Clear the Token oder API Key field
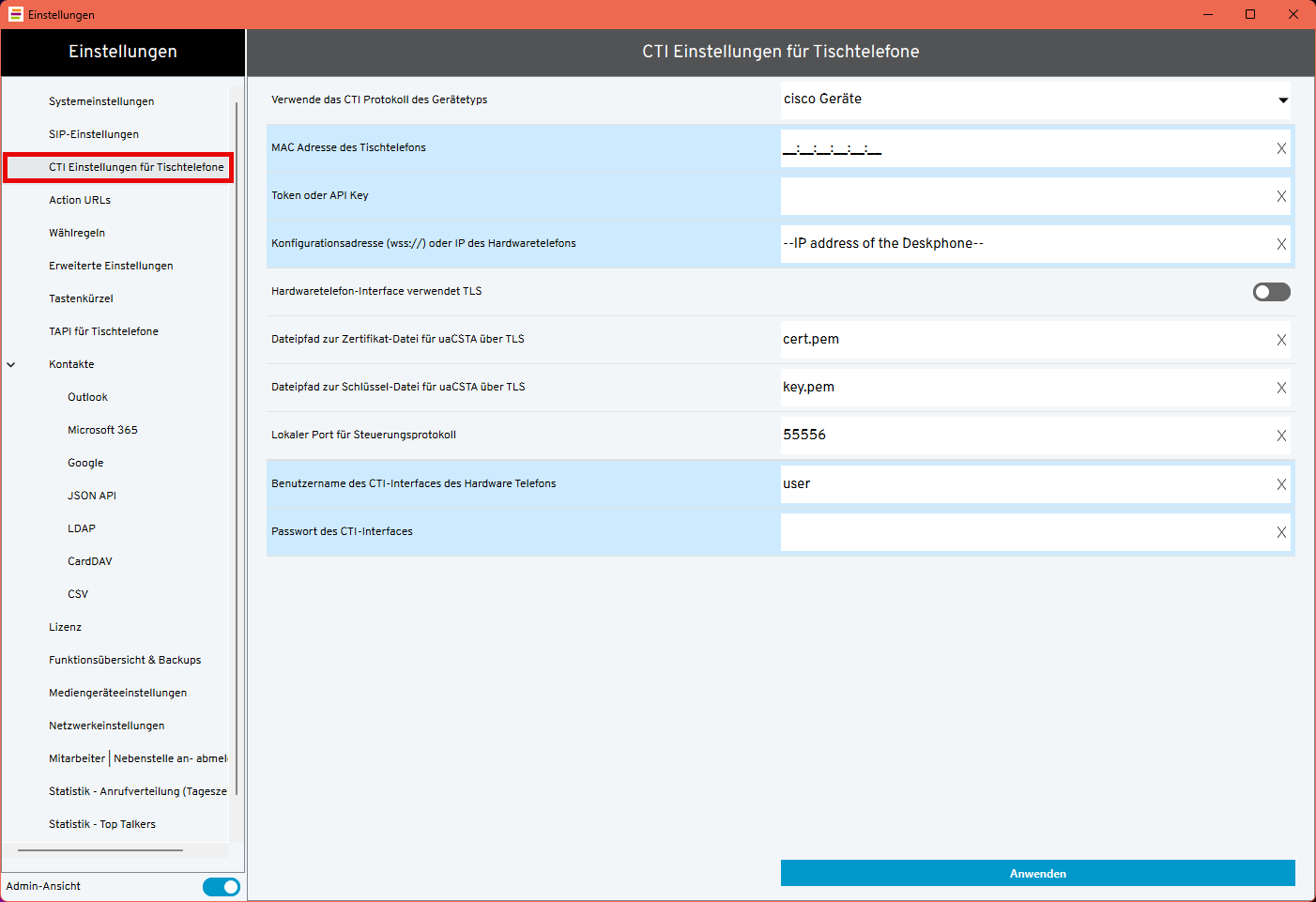Viewport: 1316px width, 902px height. coord(1281,196)
